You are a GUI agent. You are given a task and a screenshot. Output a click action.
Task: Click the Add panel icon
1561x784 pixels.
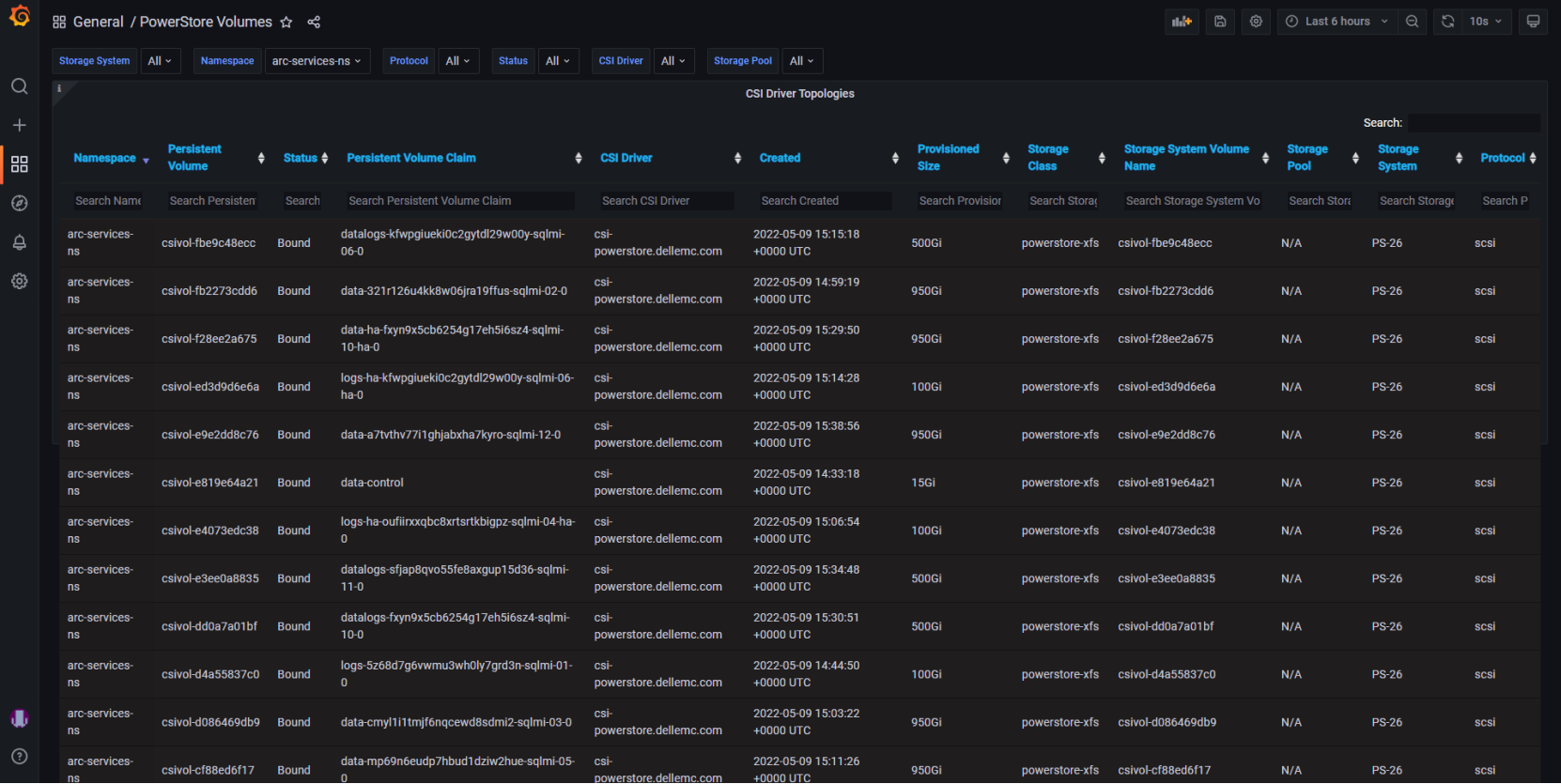click(1182, 22)
